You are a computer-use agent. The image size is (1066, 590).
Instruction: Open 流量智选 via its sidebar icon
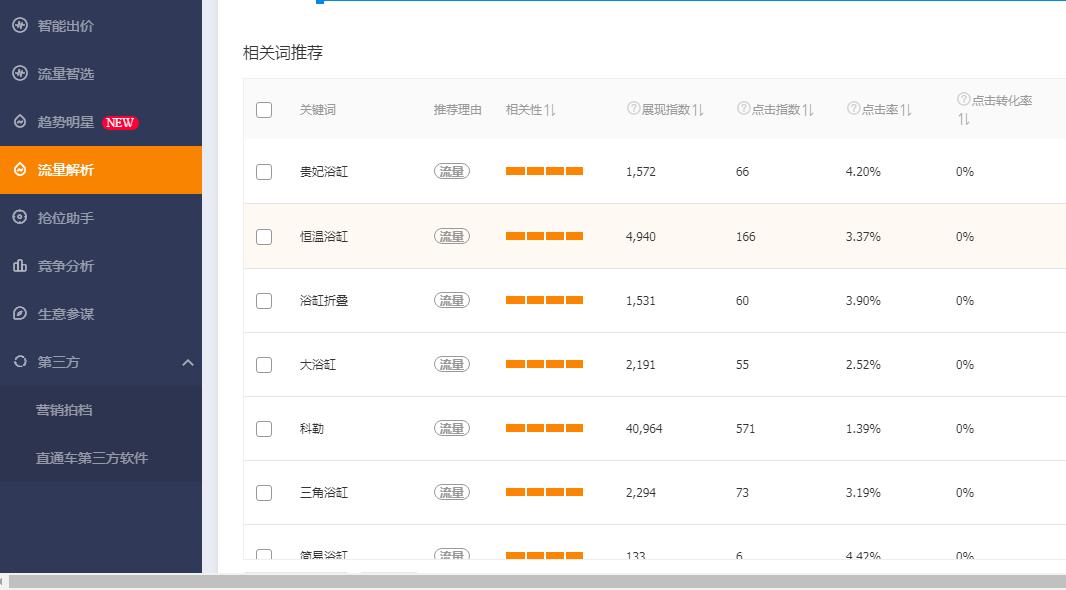(21, 74)
